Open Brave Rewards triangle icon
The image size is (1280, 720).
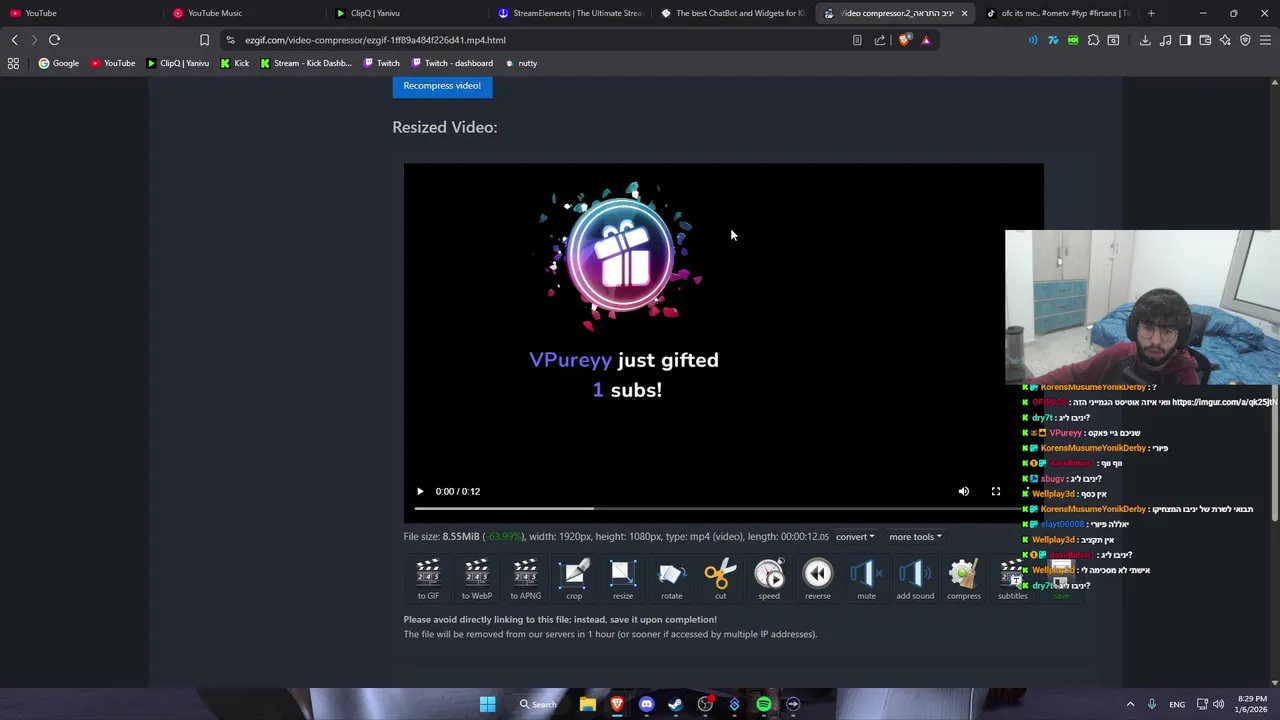coord(926,40)
